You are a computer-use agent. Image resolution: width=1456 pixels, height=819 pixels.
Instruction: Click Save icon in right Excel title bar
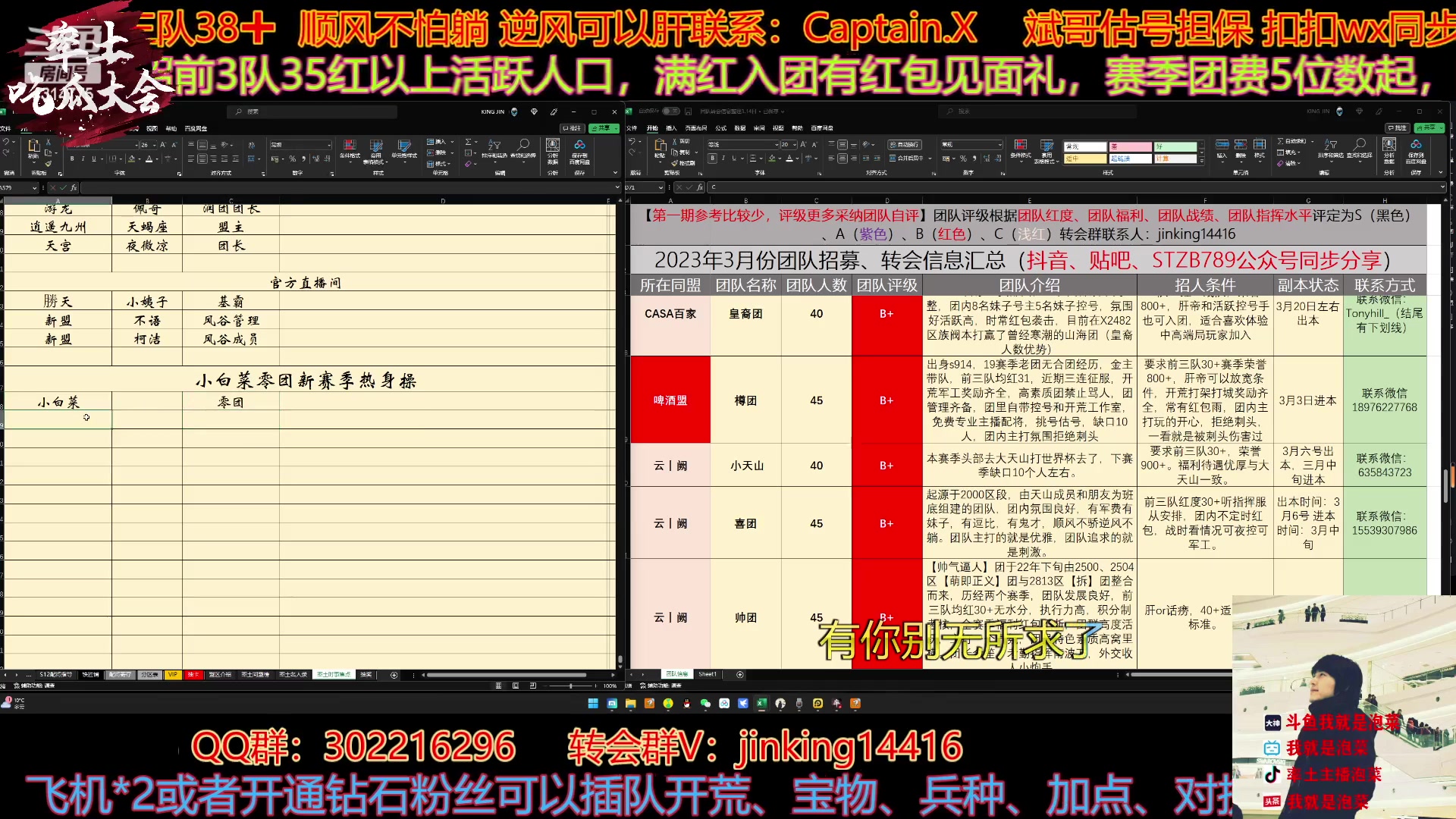688,111
